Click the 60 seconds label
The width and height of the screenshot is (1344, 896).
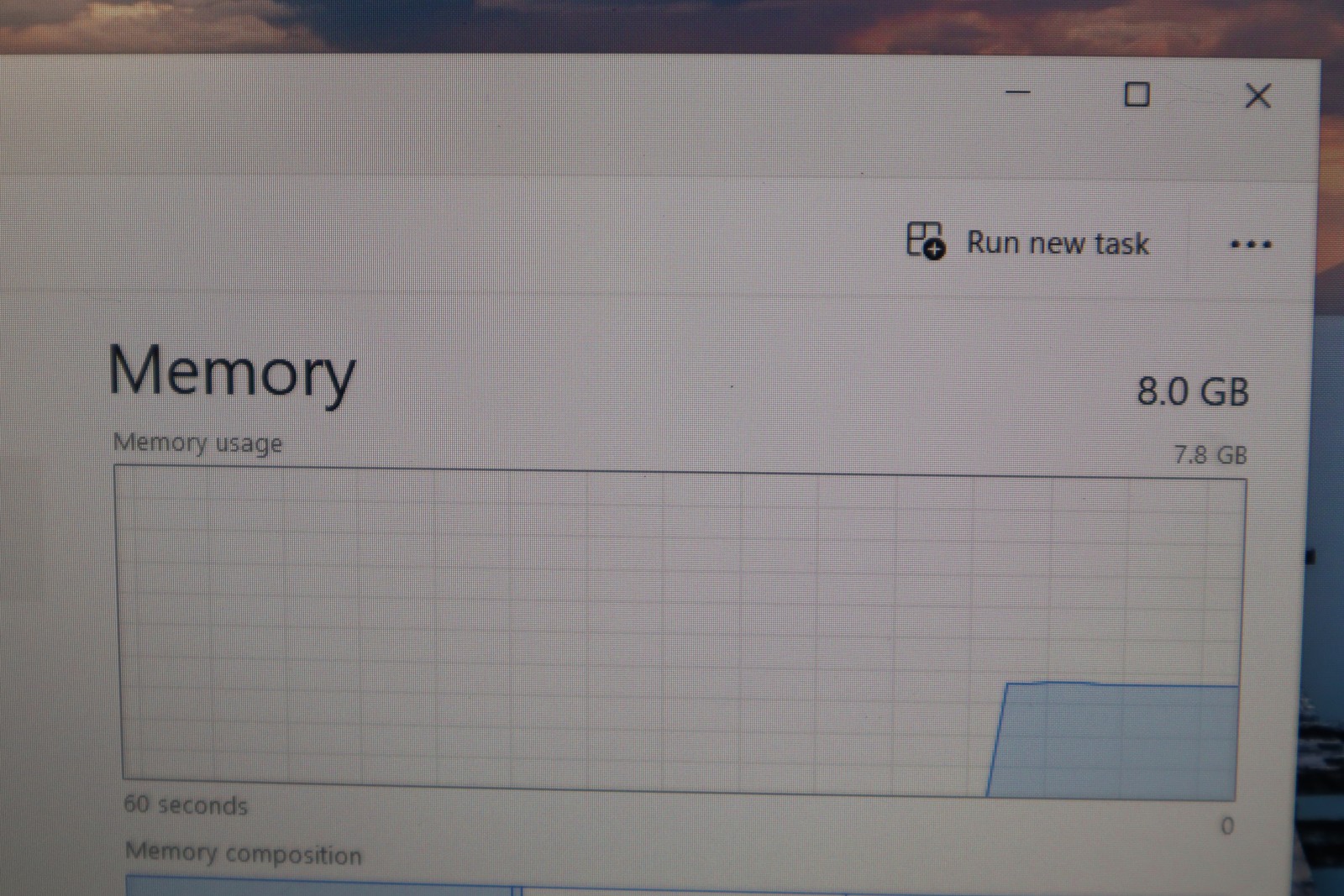click(186, 804)
